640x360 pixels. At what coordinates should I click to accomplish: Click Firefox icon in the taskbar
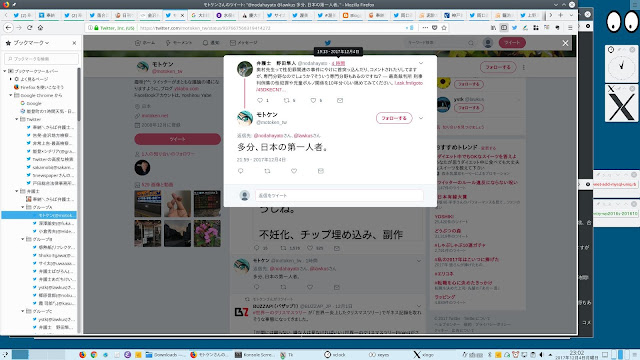click(x=82, y=355)
